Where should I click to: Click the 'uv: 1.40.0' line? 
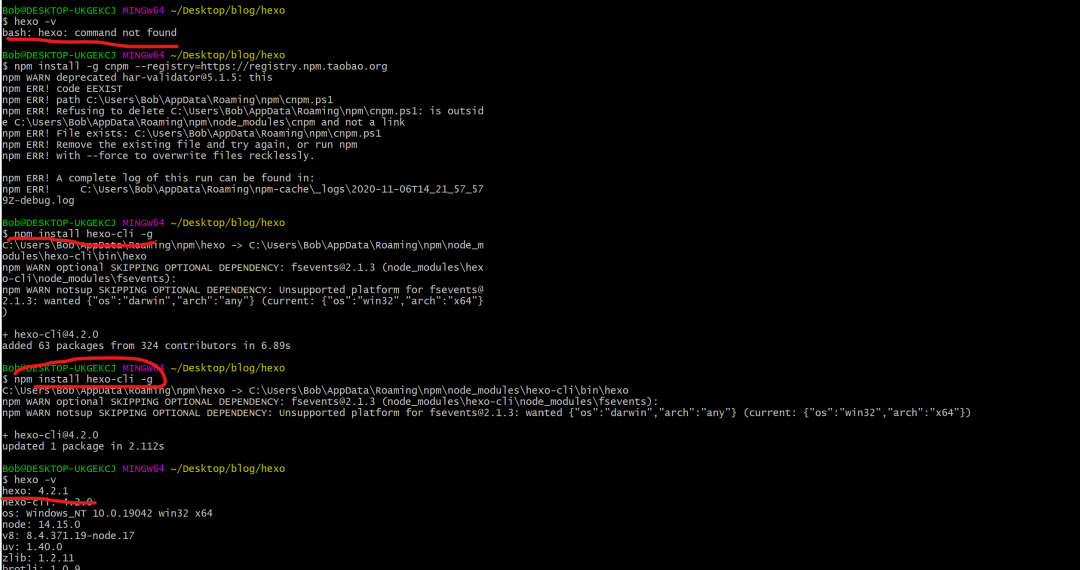(x=32, y=547)
